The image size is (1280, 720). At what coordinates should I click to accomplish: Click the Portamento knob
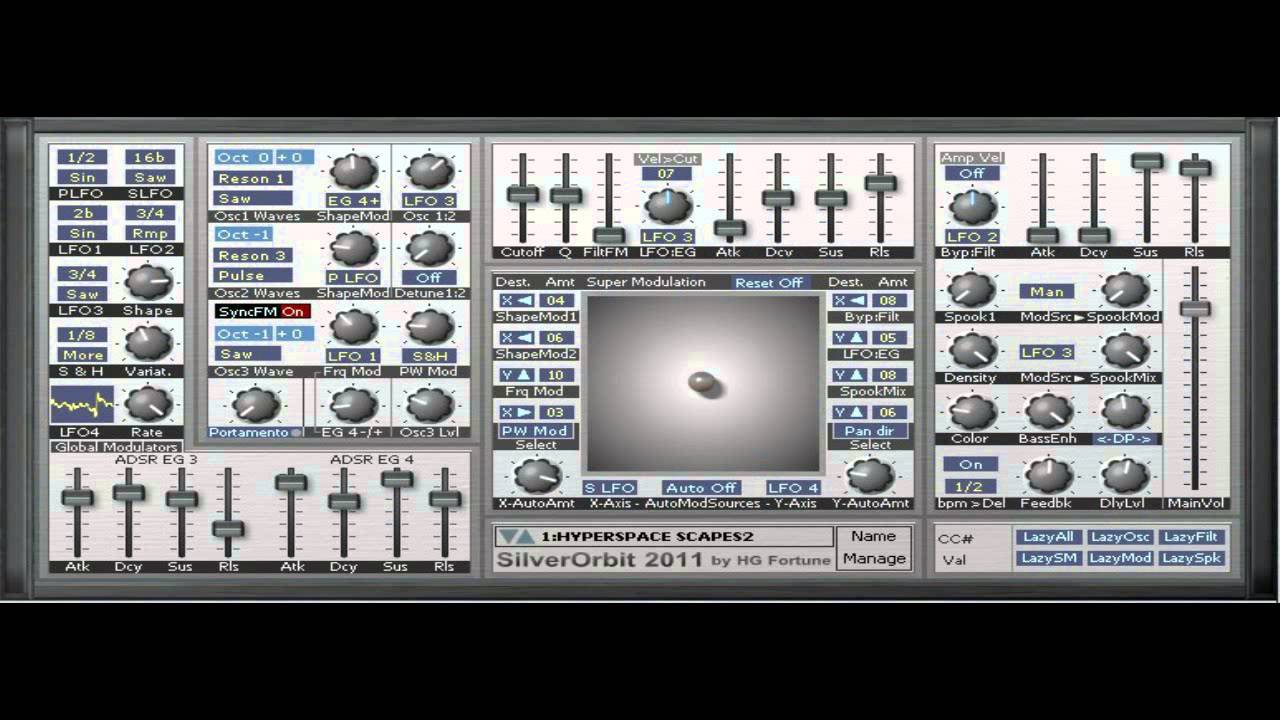[x=255, y=404]
